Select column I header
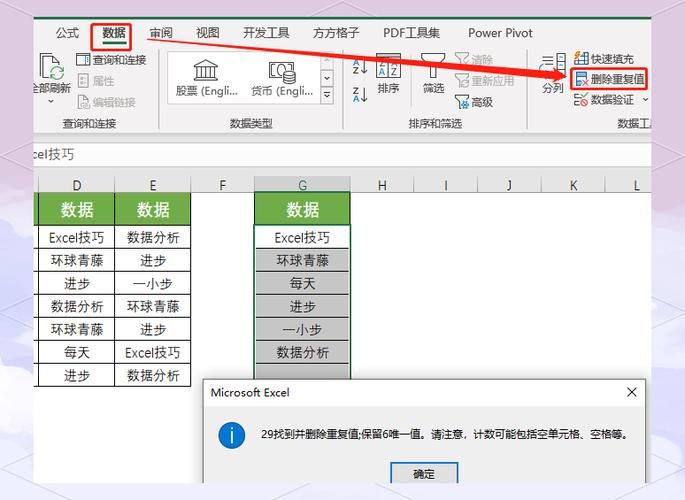The width and height of the screenshot is (685, 500). coord(446,185)
